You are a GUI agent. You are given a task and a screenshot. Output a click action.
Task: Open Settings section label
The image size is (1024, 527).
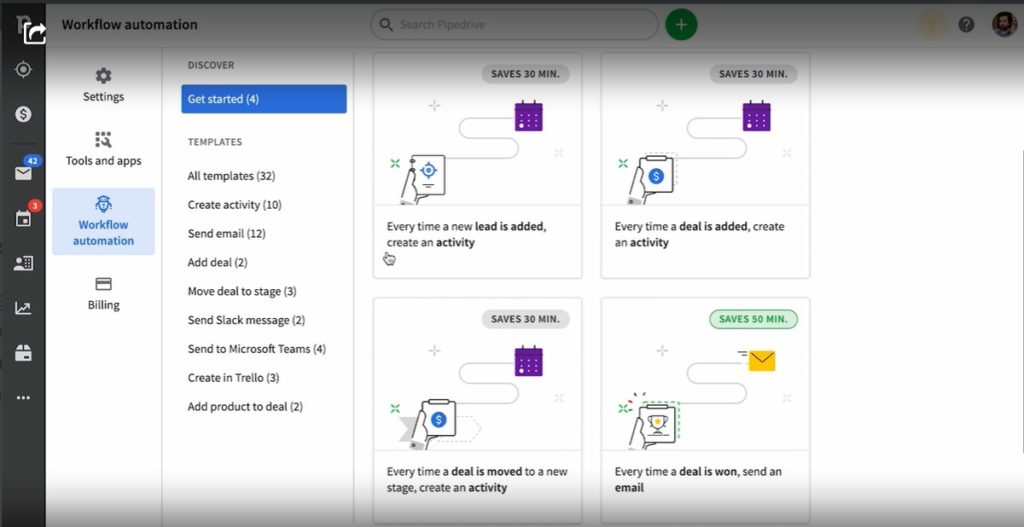[x=103, y=97]
